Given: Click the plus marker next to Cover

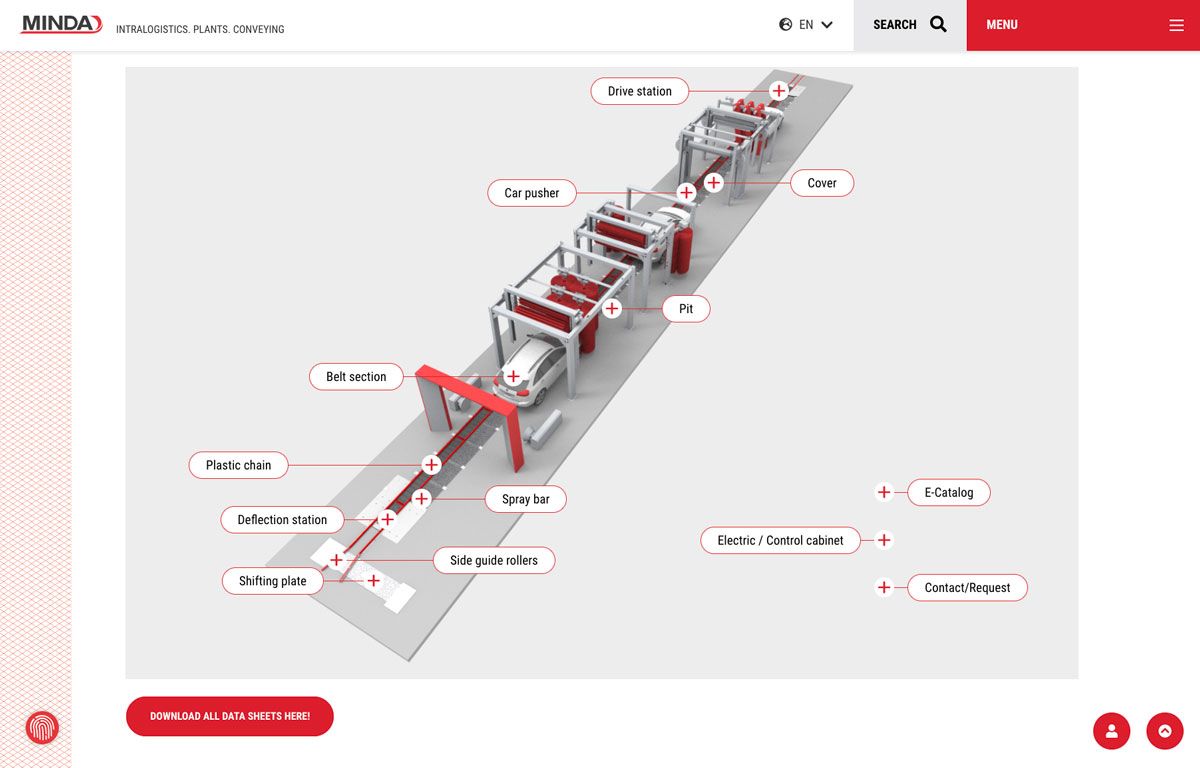Looking at the screenshot, I should point(713,183).
